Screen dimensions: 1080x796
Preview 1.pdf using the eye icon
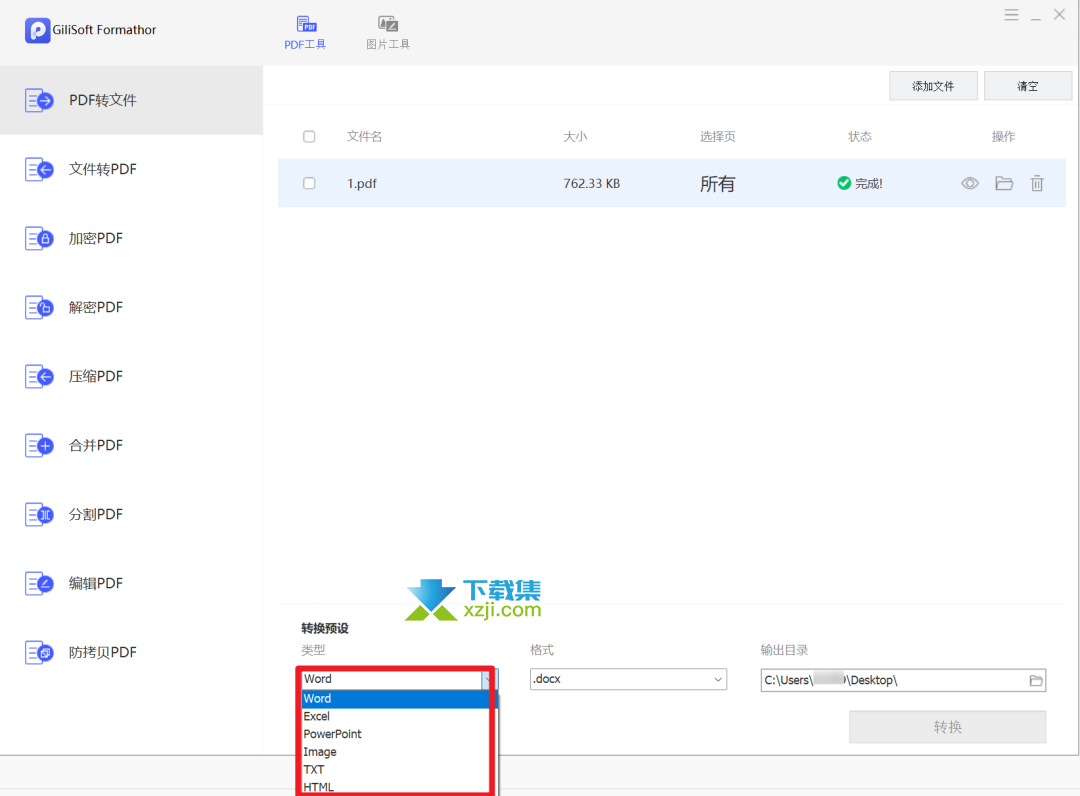(969, 183)
